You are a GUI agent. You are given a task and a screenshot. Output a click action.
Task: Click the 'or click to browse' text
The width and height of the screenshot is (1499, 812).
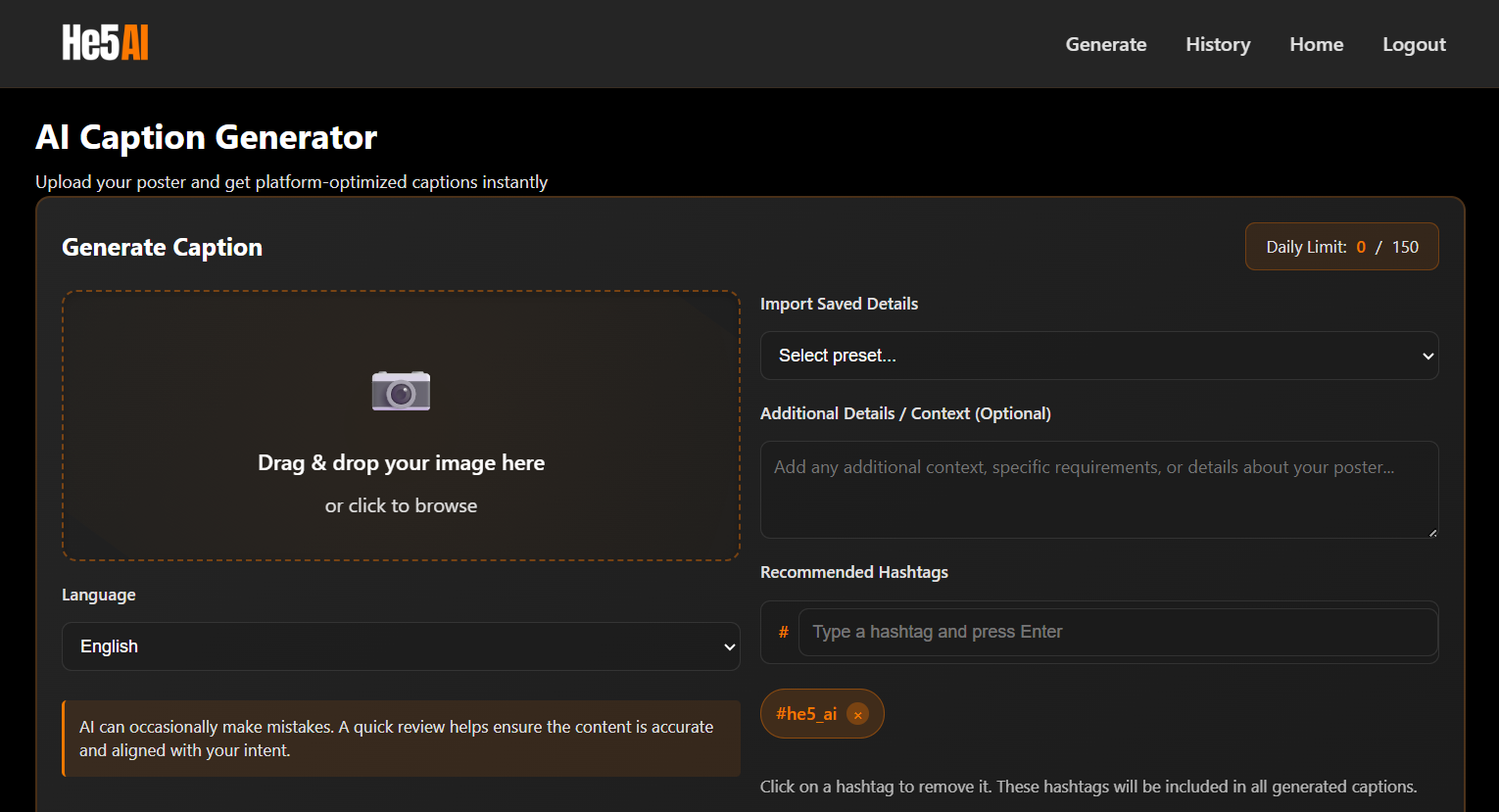click(401, 505)
